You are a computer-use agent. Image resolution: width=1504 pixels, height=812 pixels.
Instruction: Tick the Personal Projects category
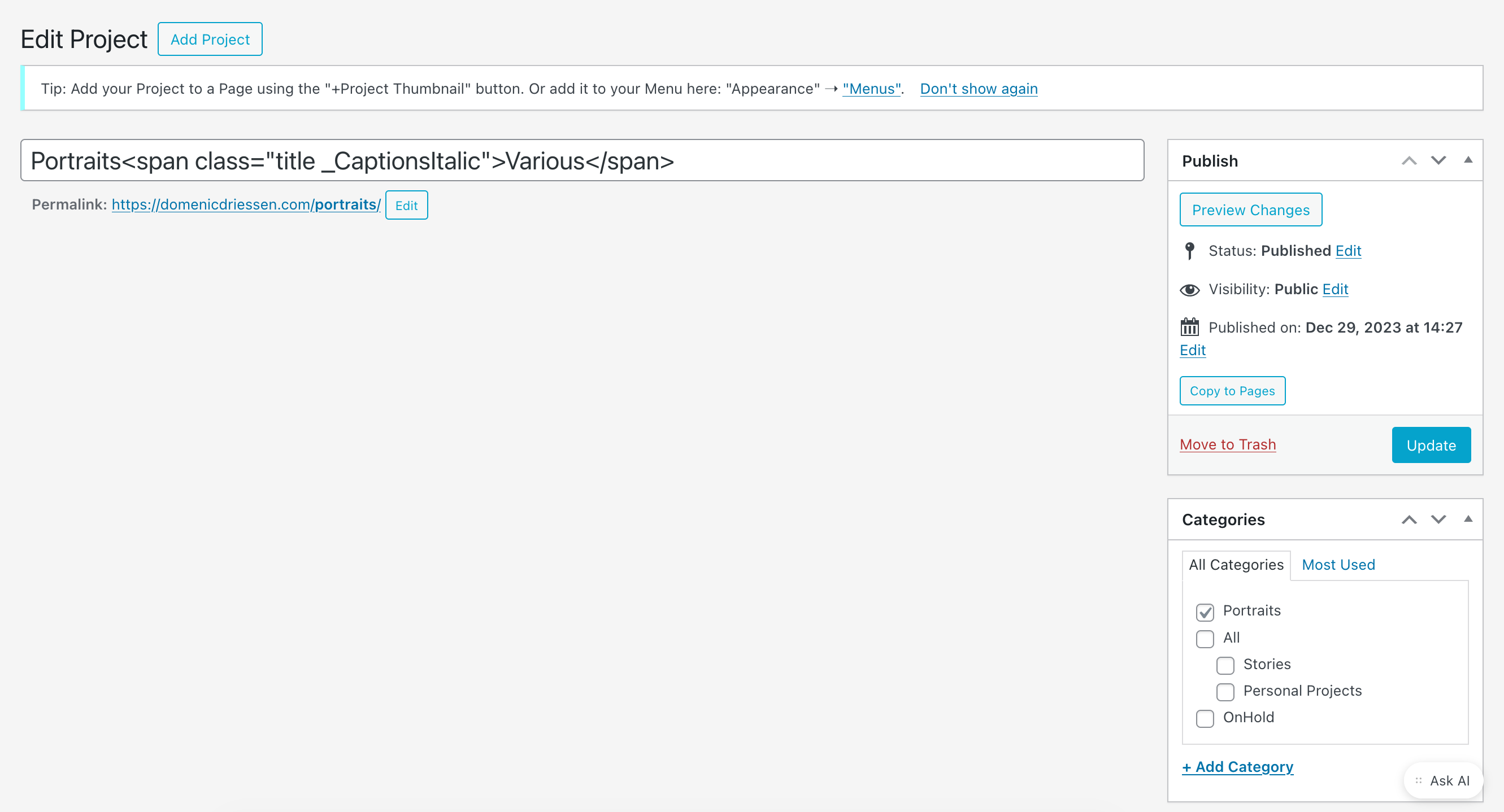point(1225,692)
